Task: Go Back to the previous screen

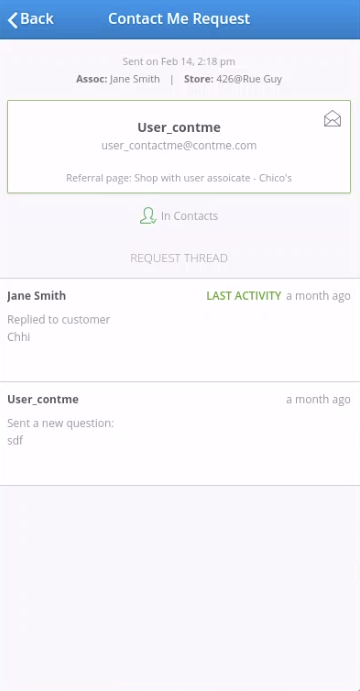Action: coord(30,19)
